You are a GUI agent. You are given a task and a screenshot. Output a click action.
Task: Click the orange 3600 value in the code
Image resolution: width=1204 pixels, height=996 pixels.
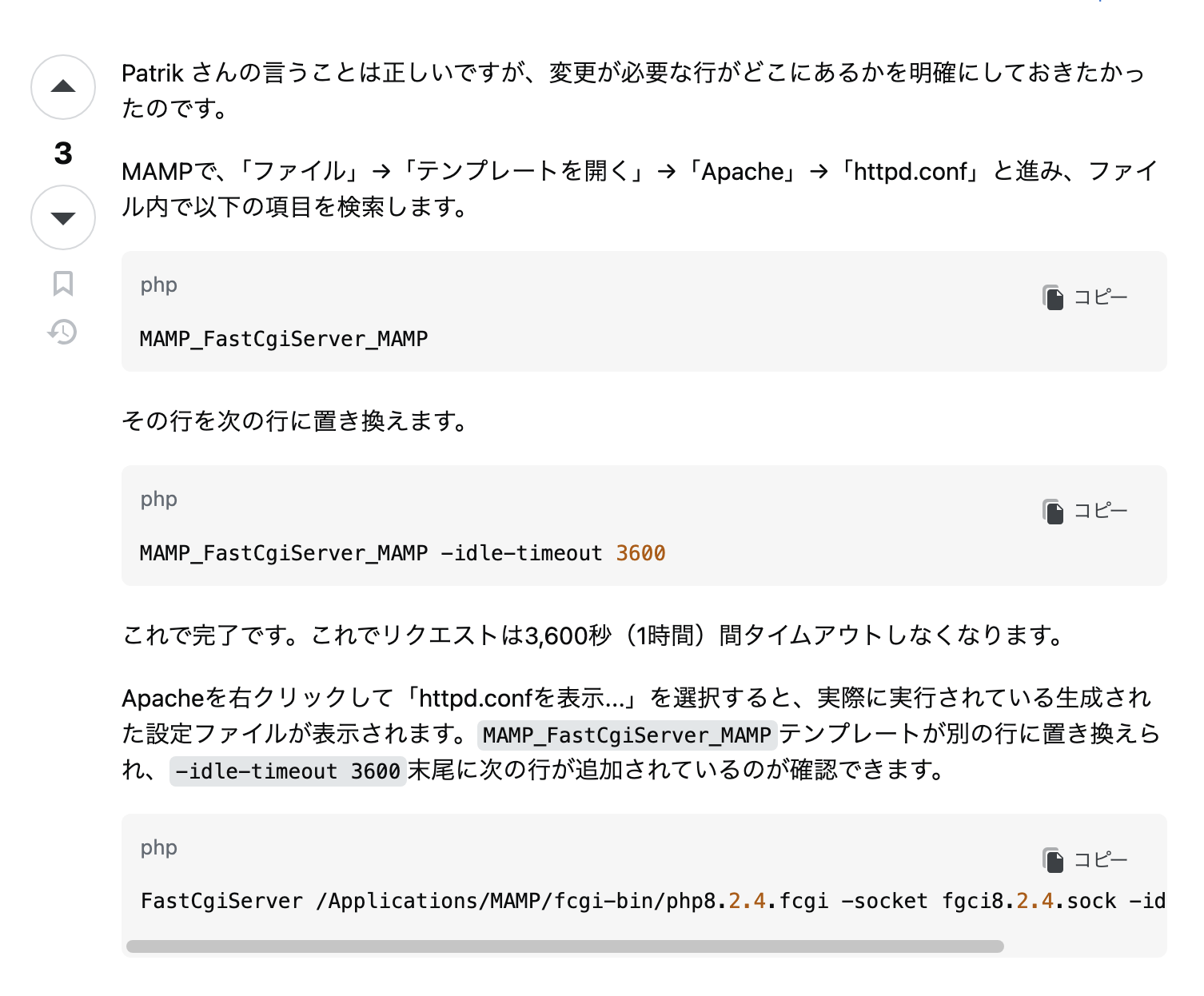coord(640,553)
